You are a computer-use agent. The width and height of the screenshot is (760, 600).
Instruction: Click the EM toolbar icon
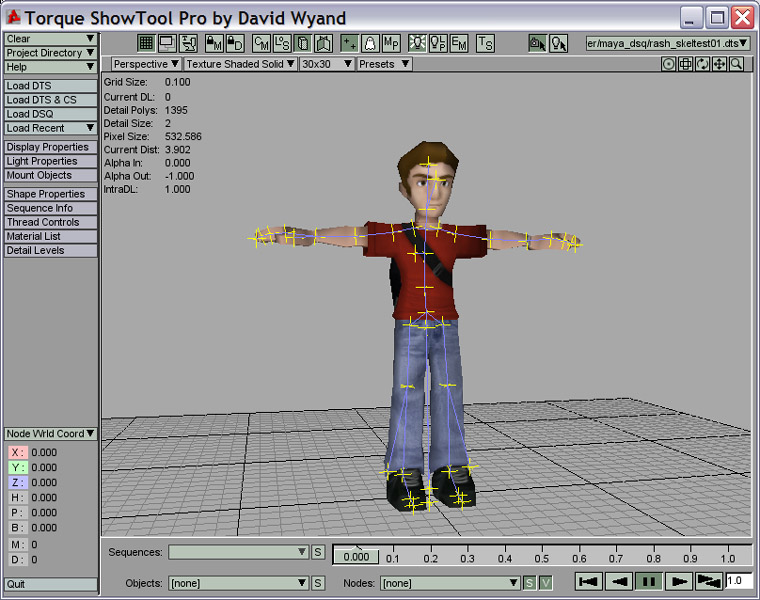(459, 43)
